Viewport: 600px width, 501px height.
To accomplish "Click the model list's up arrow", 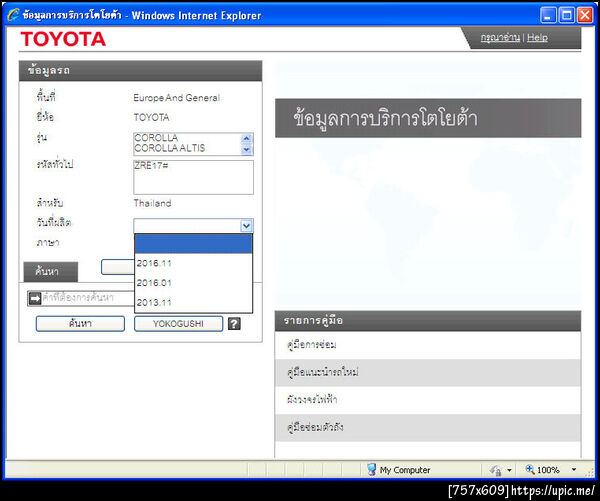I will (247, 138).
